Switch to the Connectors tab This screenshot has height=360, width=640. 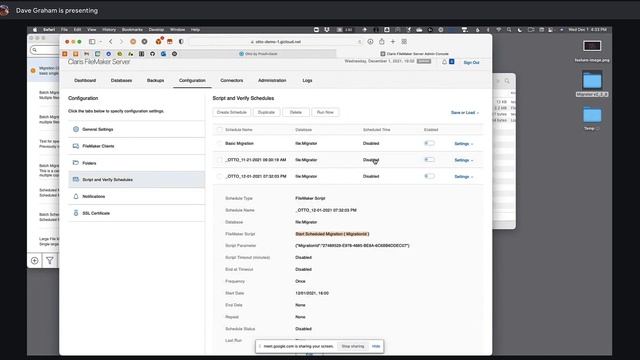pos(231,80)
